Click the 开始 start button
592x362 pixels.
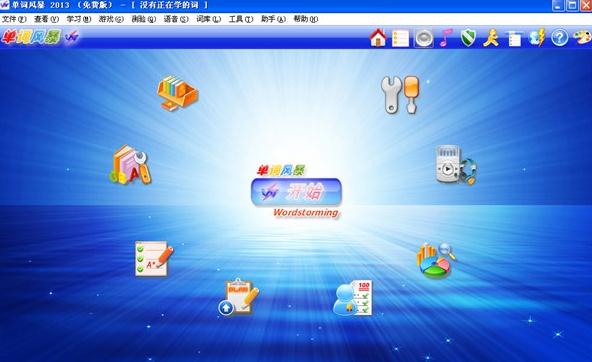(296, 192)
